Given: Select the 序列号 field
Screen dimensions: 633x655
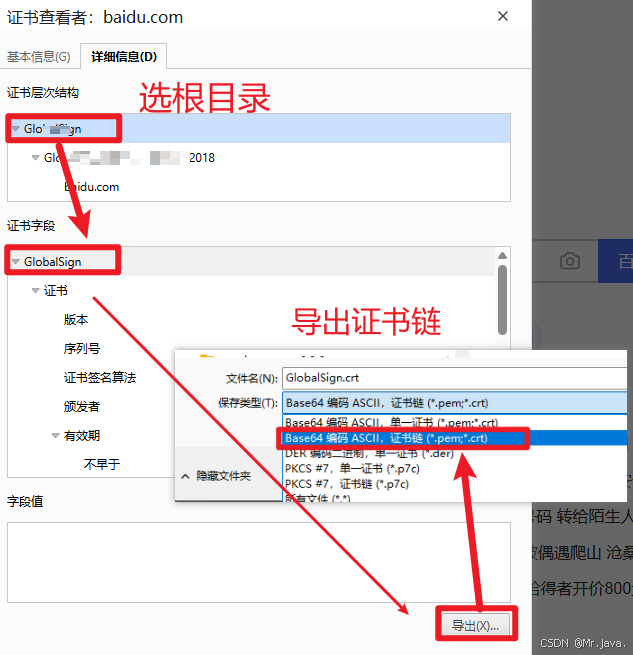Looking at the screenshot, I should tap(81, 348).
